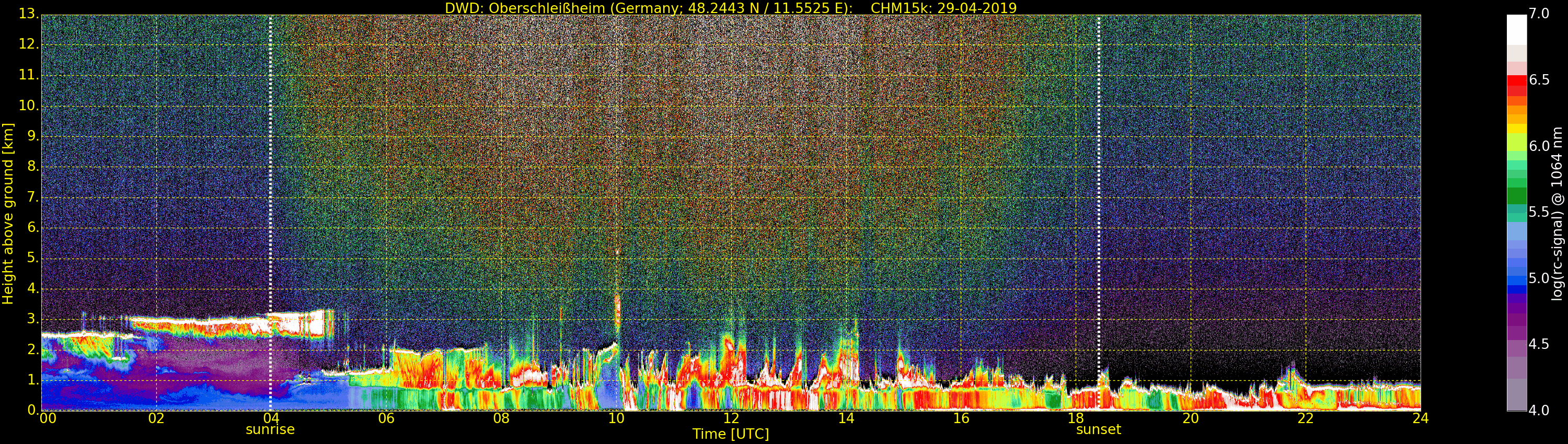Click the 12 tick on the time axis
This screenshot has width=1568, height=444.
731,418
